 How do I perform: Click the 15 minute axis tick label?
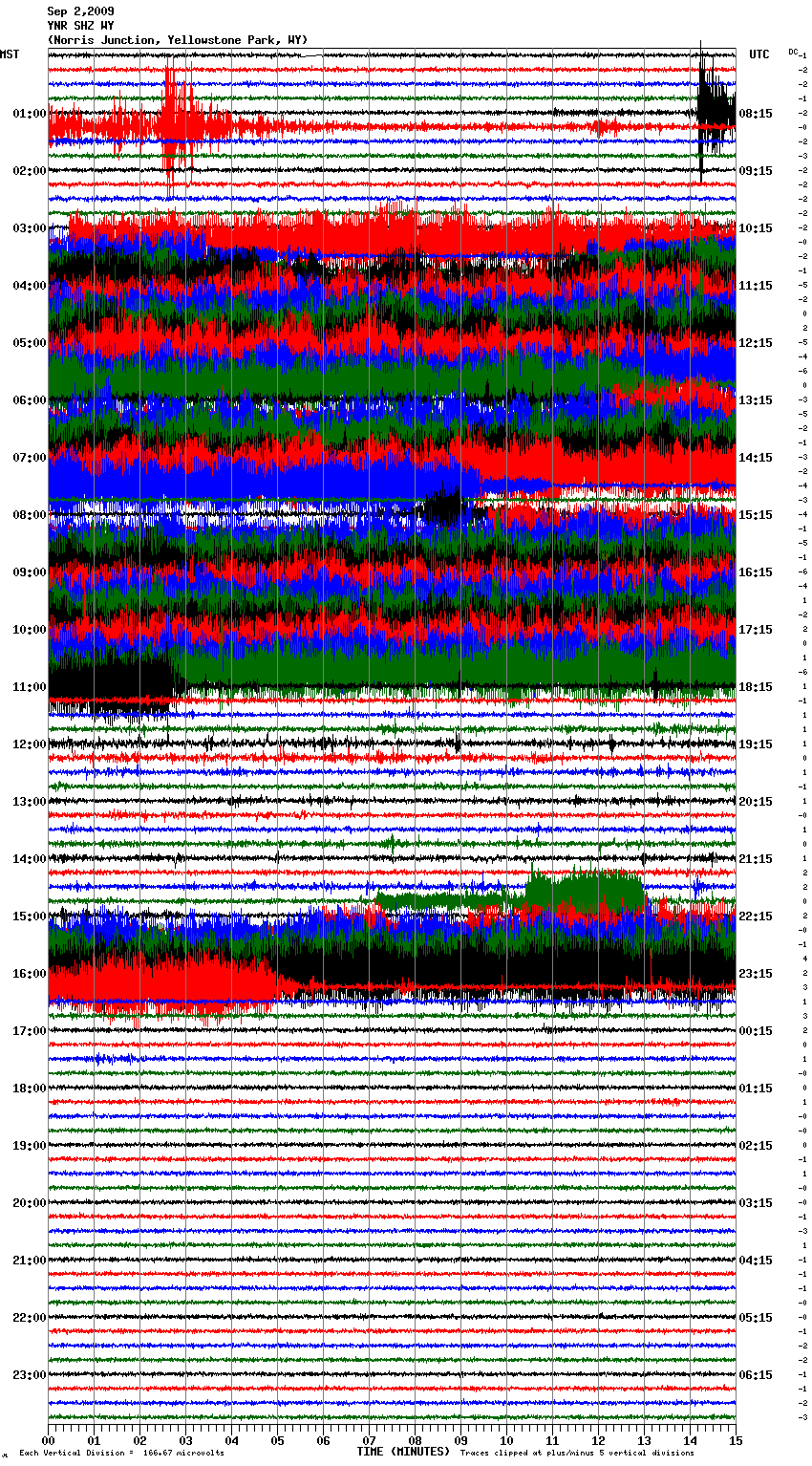coord(736,1440)
